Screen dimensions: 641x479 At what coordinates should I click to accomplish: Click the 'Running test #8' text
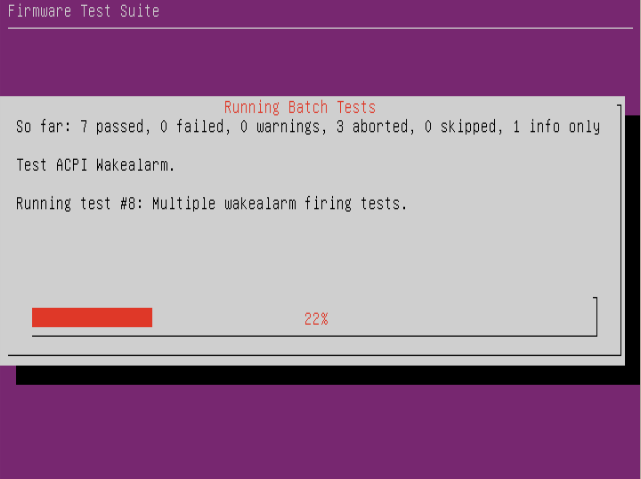[76, 204]
